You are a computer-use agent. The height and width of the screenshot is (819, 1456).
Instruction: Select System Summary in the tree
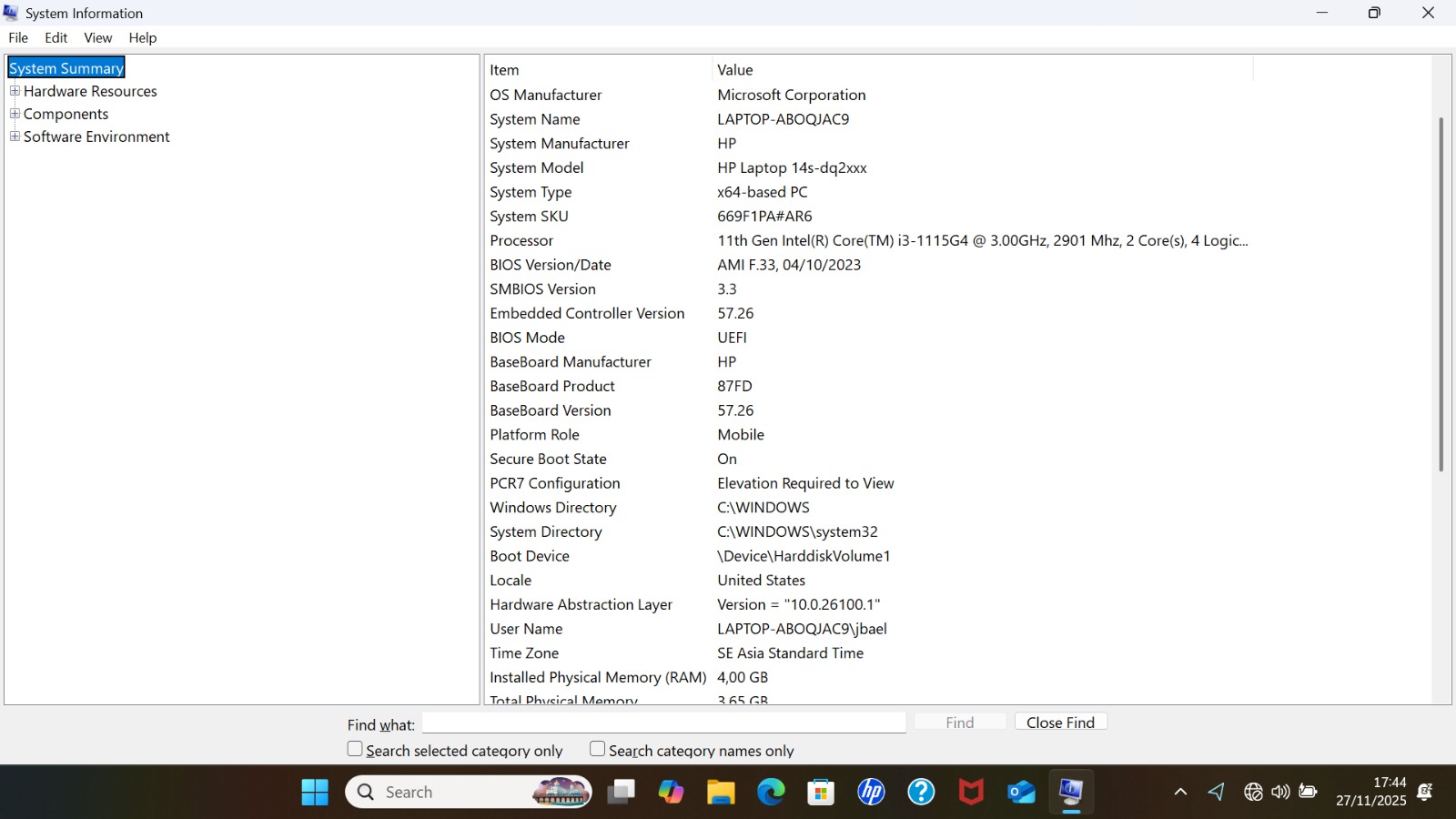pyautogui.click(x=66, y=68)
